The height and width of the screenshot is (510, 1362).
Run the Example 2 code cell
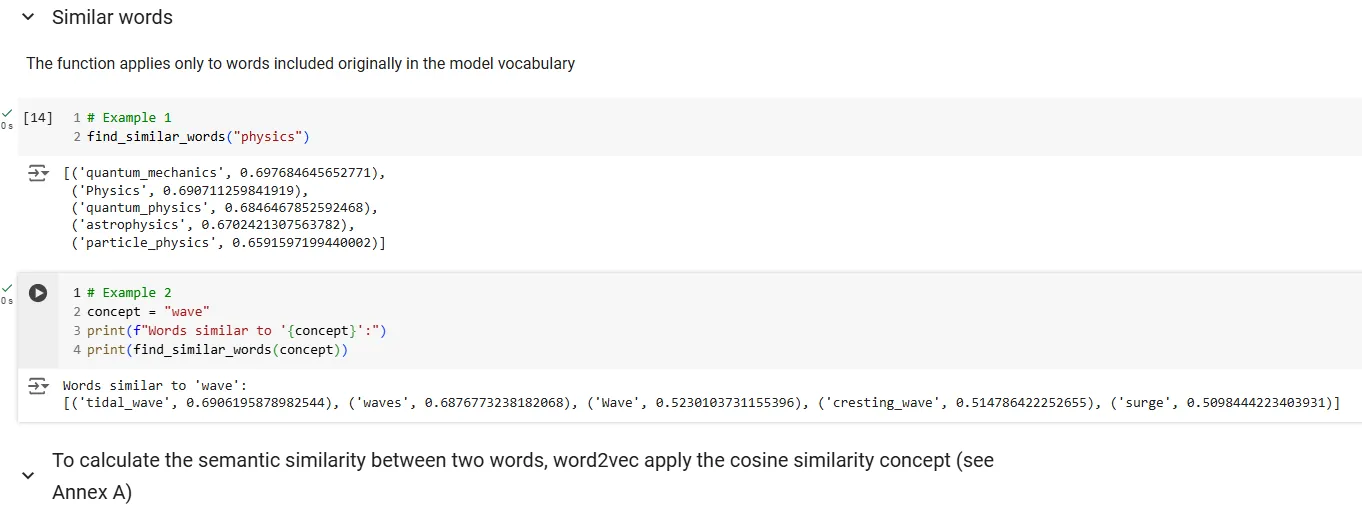pyautogui.click(x=38, y=293)
